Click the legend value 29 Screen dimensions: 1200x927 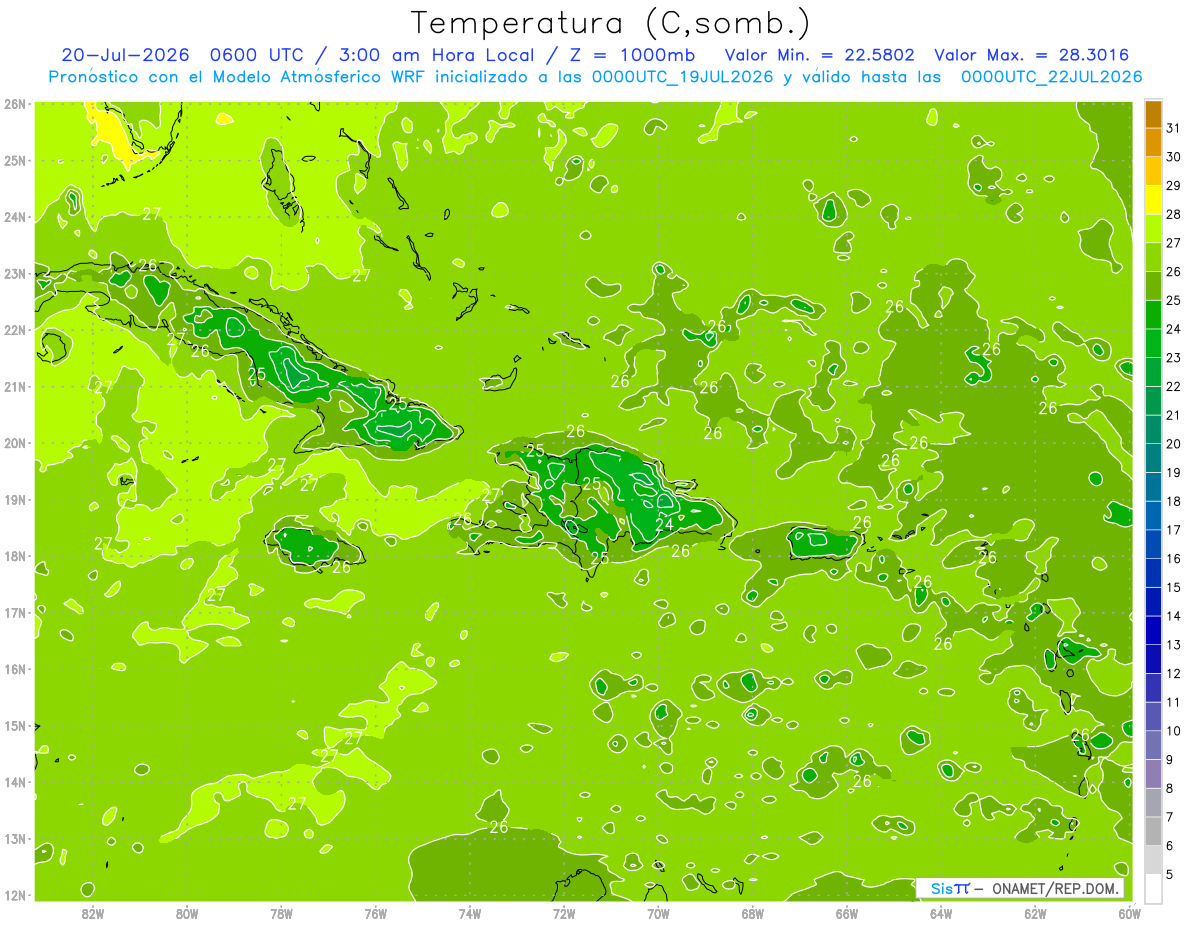1174,186
